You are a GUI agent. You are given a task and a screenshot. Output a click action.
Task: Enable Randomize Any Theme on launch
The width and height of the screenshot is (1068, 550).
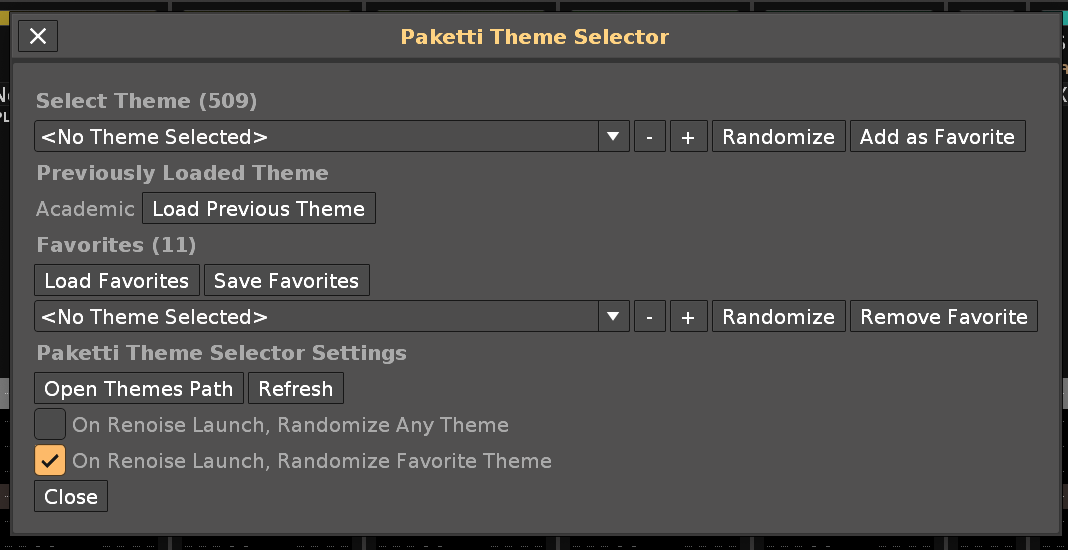[50, 425]
